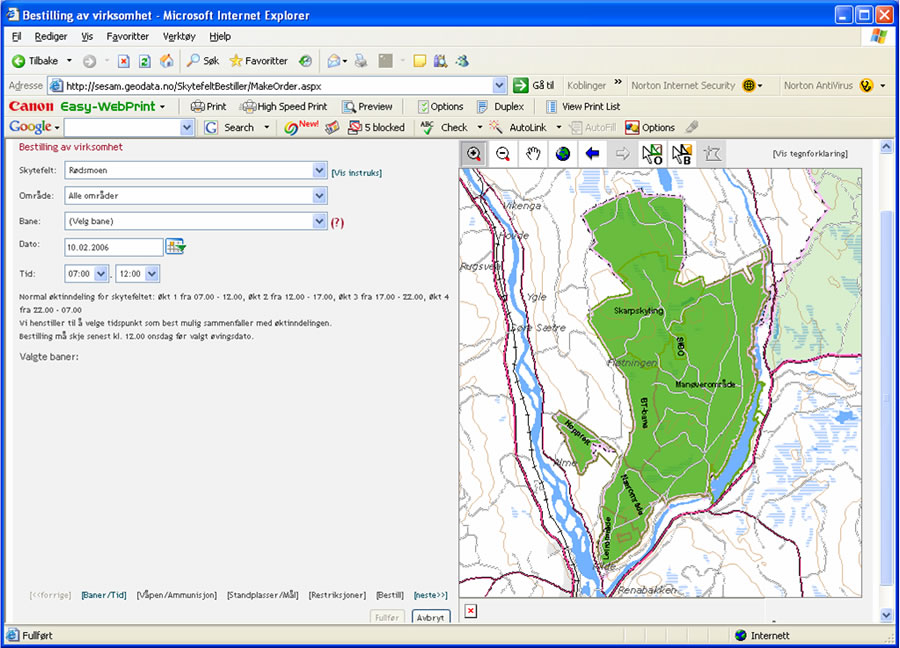Image resolution: width=900 pixels, height=648 pixels.
Task: Go to the Våpen/Ammunisjon step
Action: [x=177, y=595]
